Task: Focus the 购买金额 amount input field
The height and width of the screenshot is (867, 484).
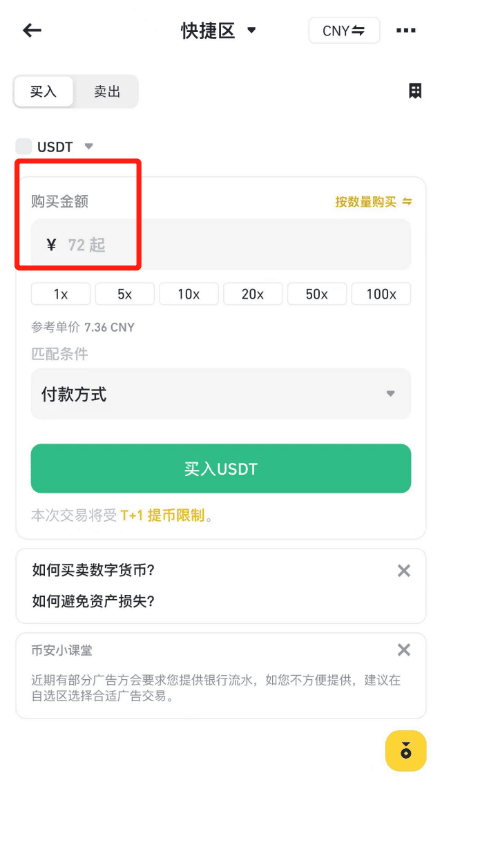Action: click(x=221, y=244)
